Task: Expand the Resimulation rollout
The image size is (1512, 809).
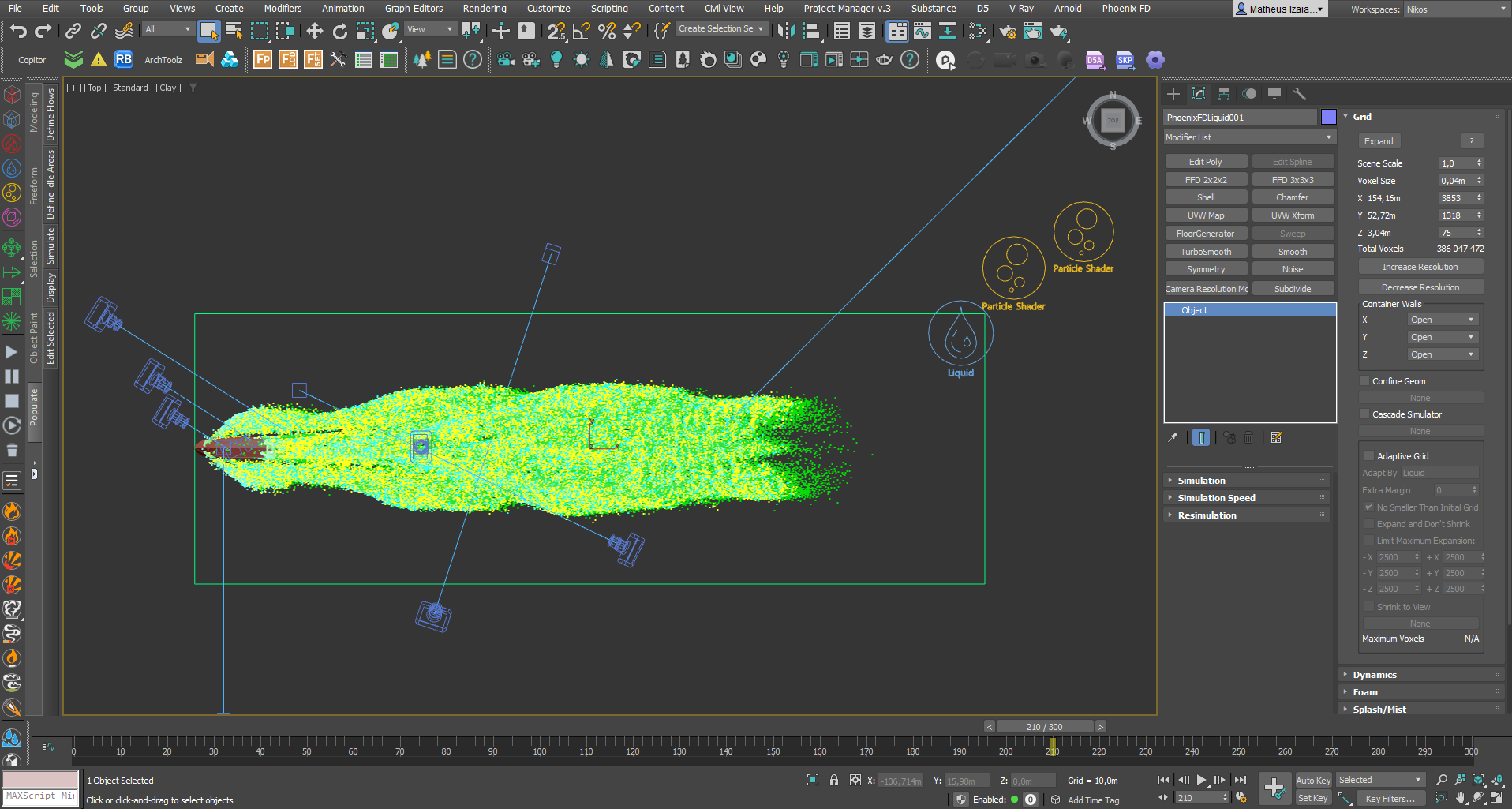Action: click(1247, 515)
